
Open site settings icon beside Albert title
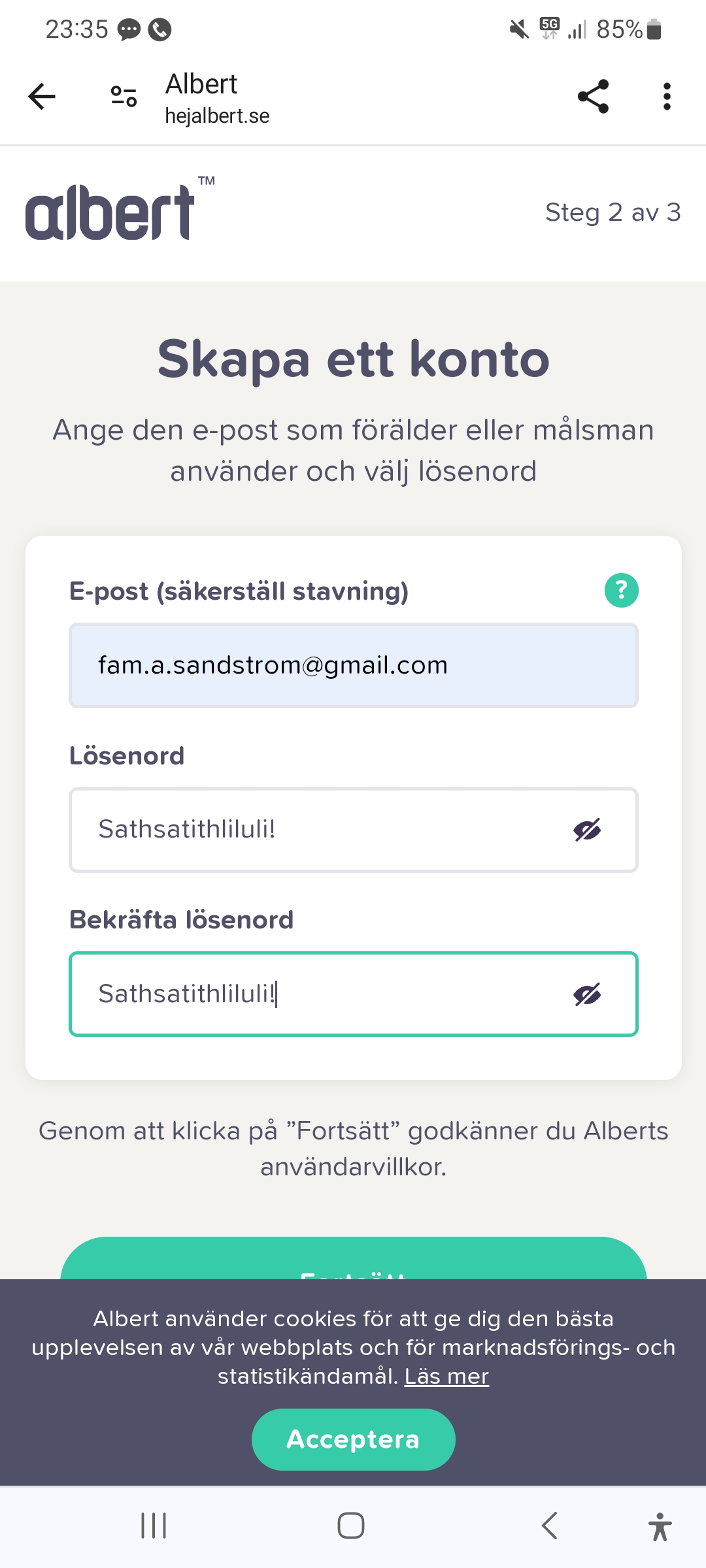click(x=124, y=97)
